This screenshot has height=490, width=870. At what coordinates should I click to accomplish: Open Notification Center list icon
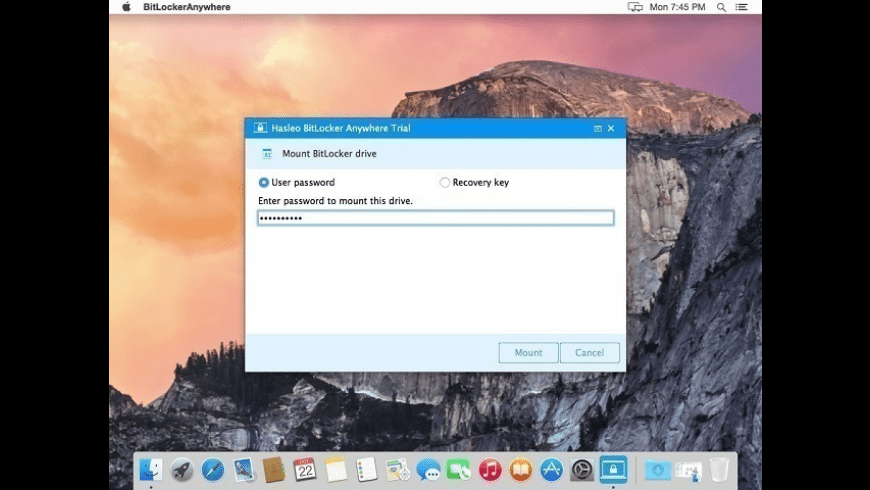point(741,7)
